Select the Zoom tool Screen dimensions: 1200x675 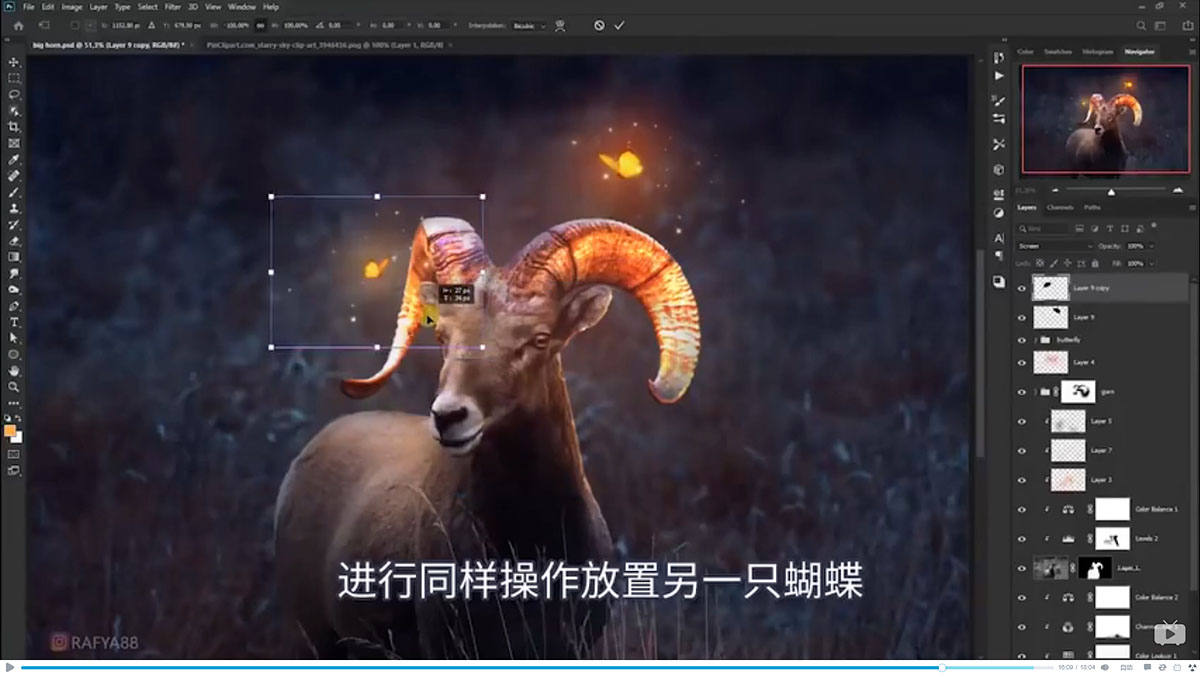point(12,384)
